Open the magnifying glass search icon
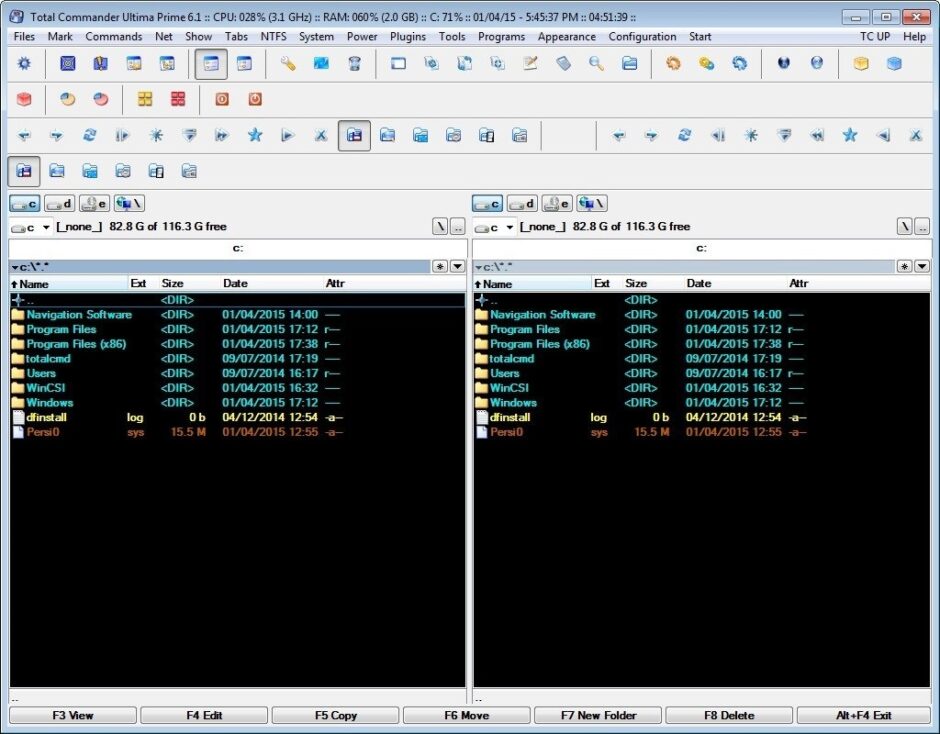This screenshot has width=940, height=734. point(596,63)
